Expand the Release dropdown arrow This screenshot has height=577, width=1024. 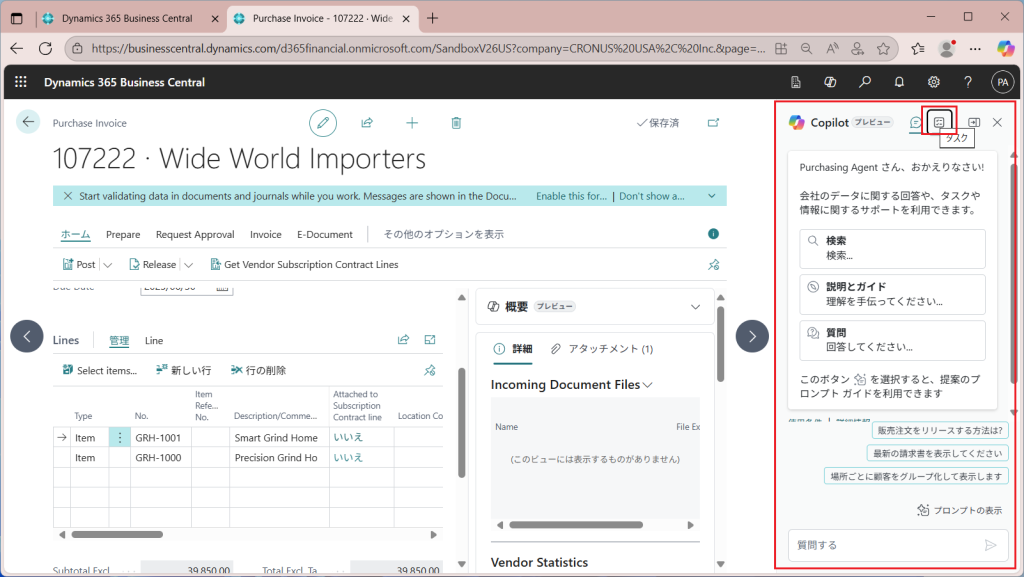click(x=188, y=265)
